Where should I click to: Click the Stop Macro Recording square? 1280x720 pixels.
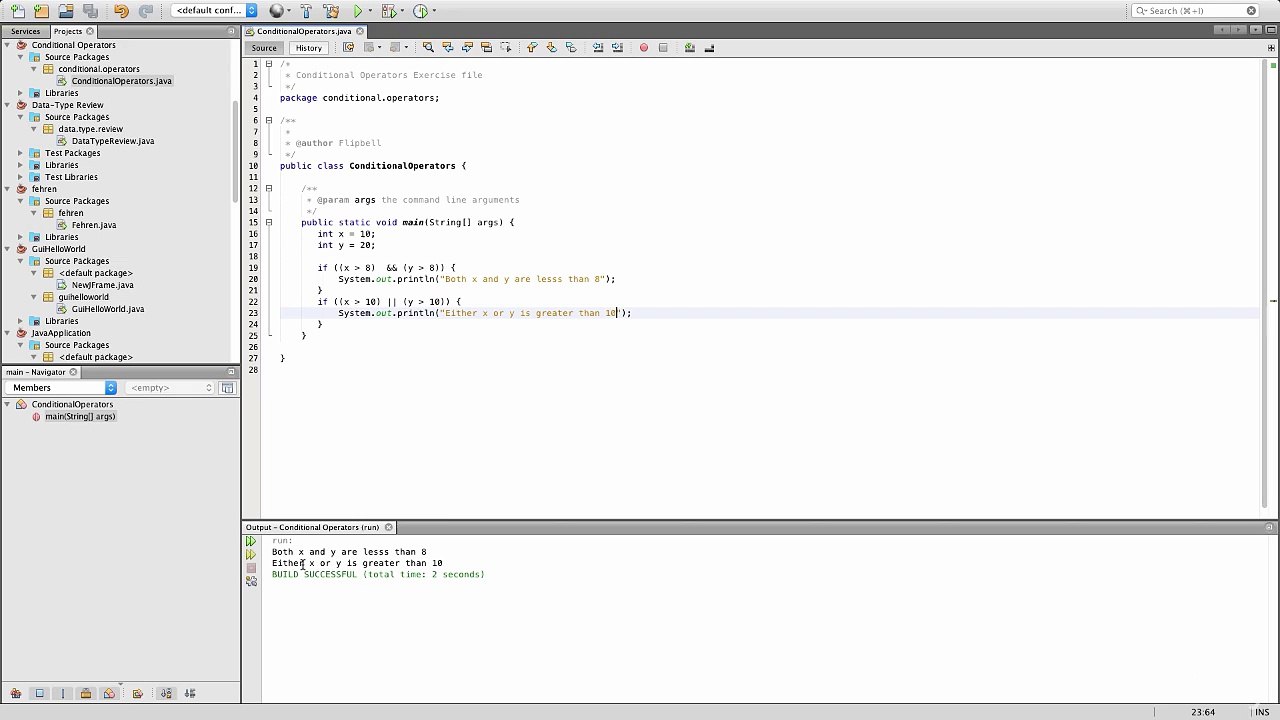click(663, 47)
